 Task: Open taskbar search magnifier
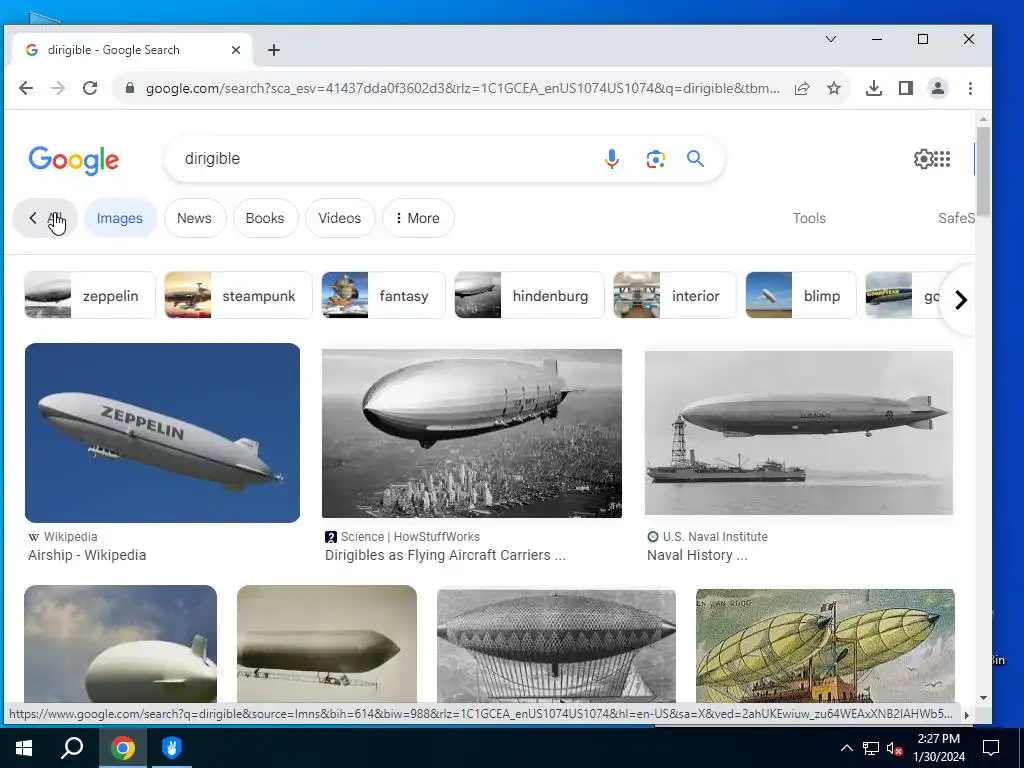pos(72,747)
